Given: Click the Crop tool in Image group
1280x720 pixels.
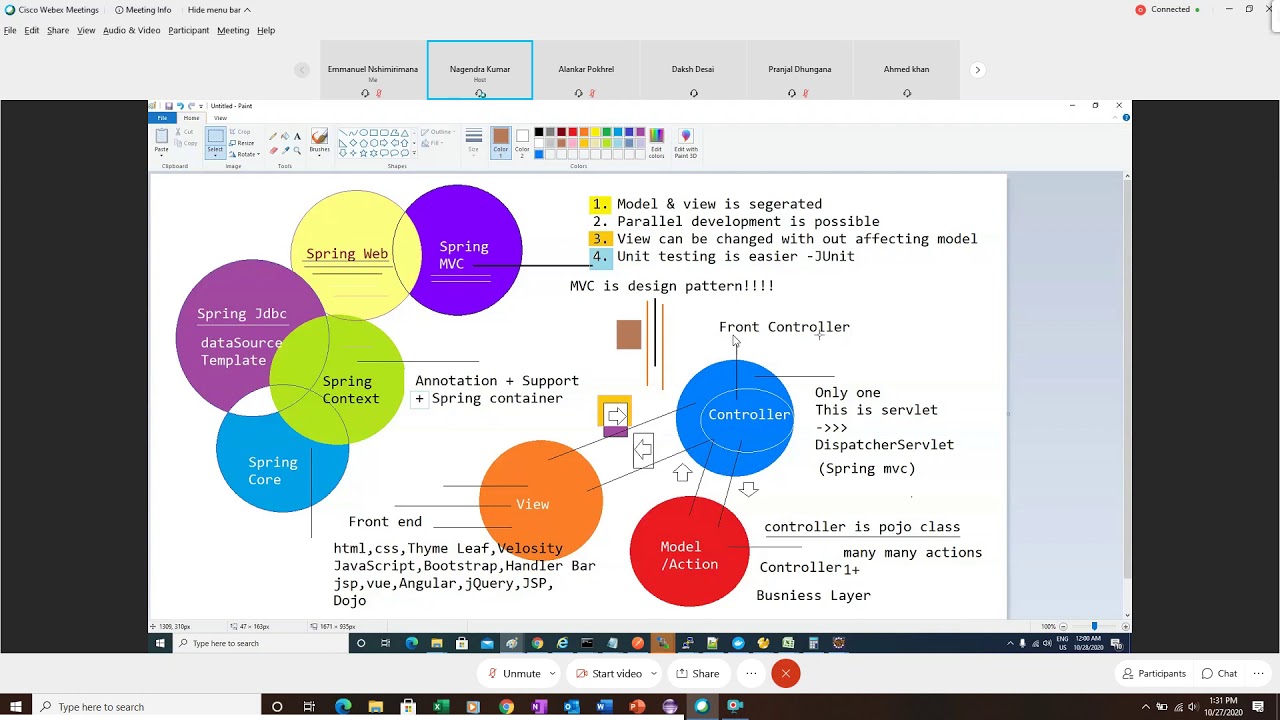Looking at the screenshot, I should point(241,132).
